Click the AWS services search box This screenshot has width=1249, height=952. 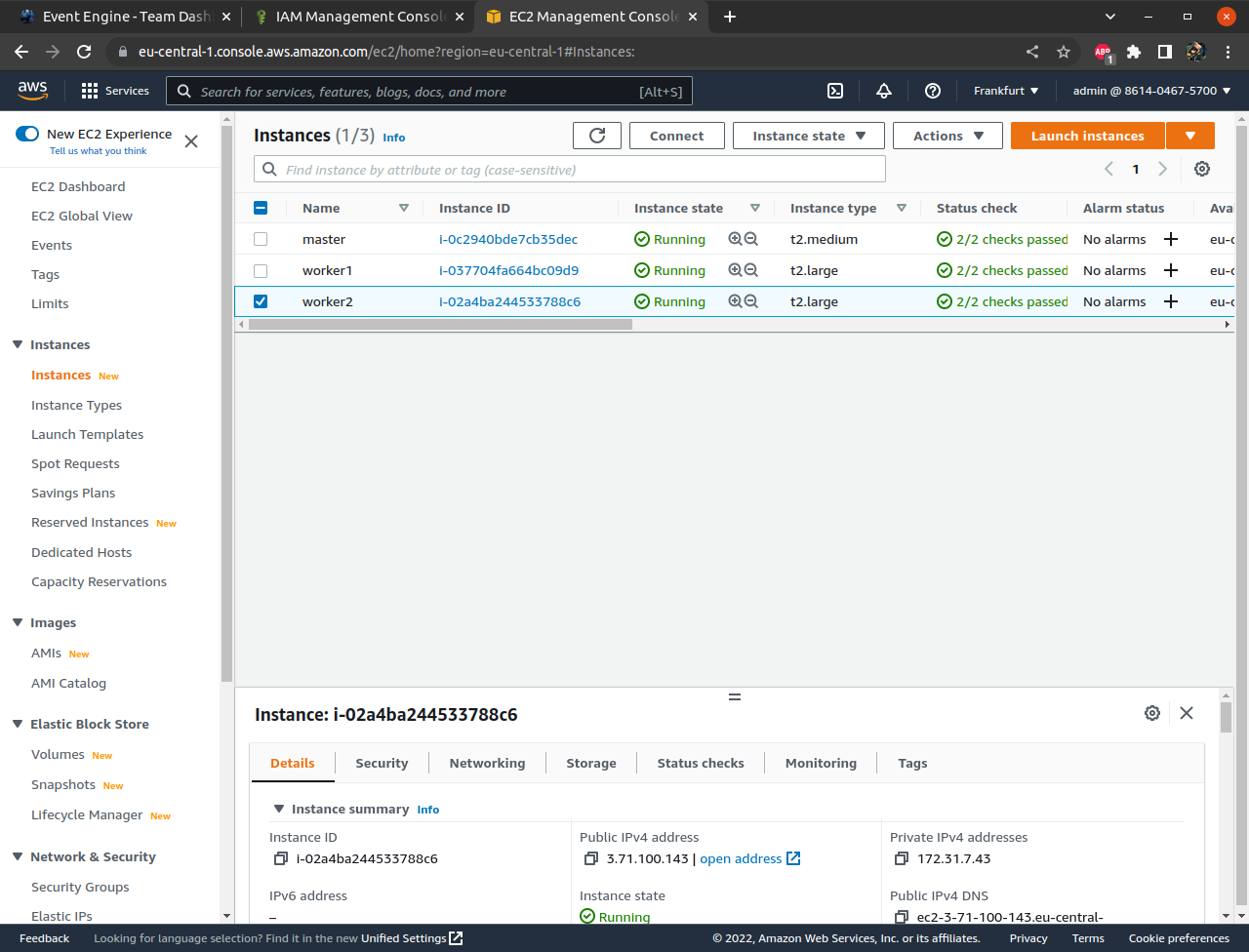[429, 91]
